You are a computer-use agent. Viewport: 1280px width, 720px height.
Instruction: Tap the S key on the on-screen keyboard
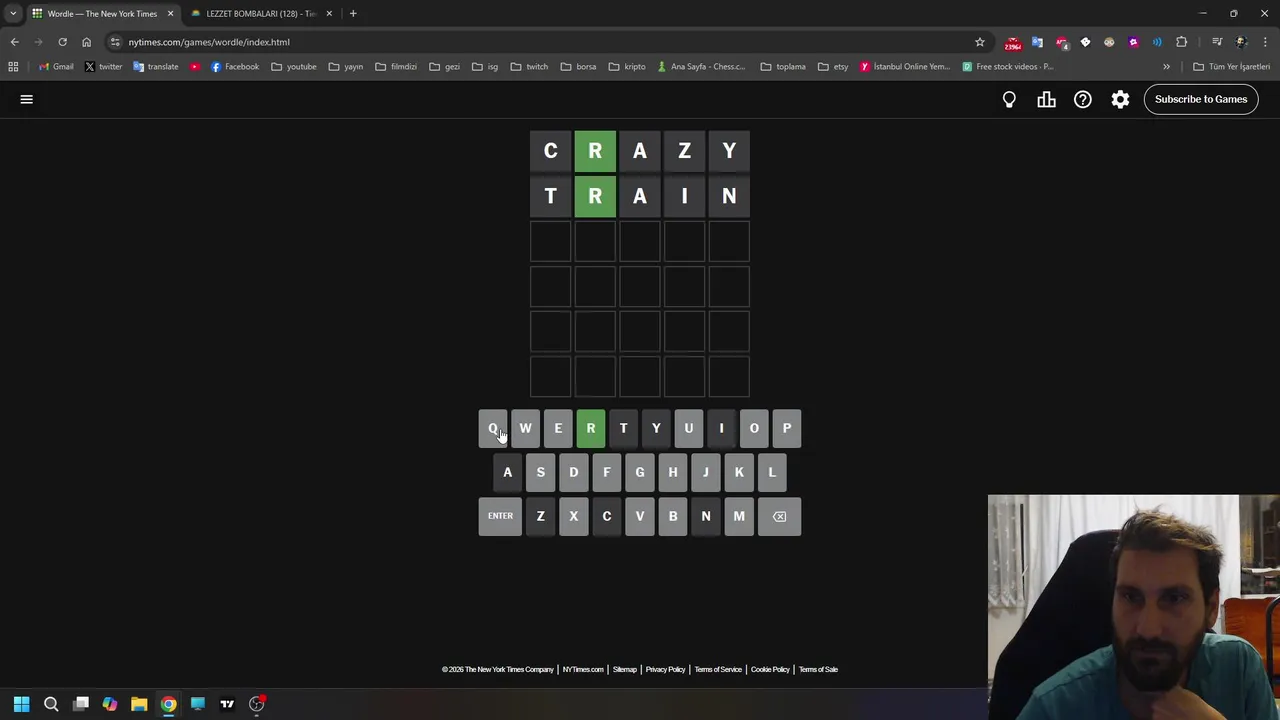(541, 472)
